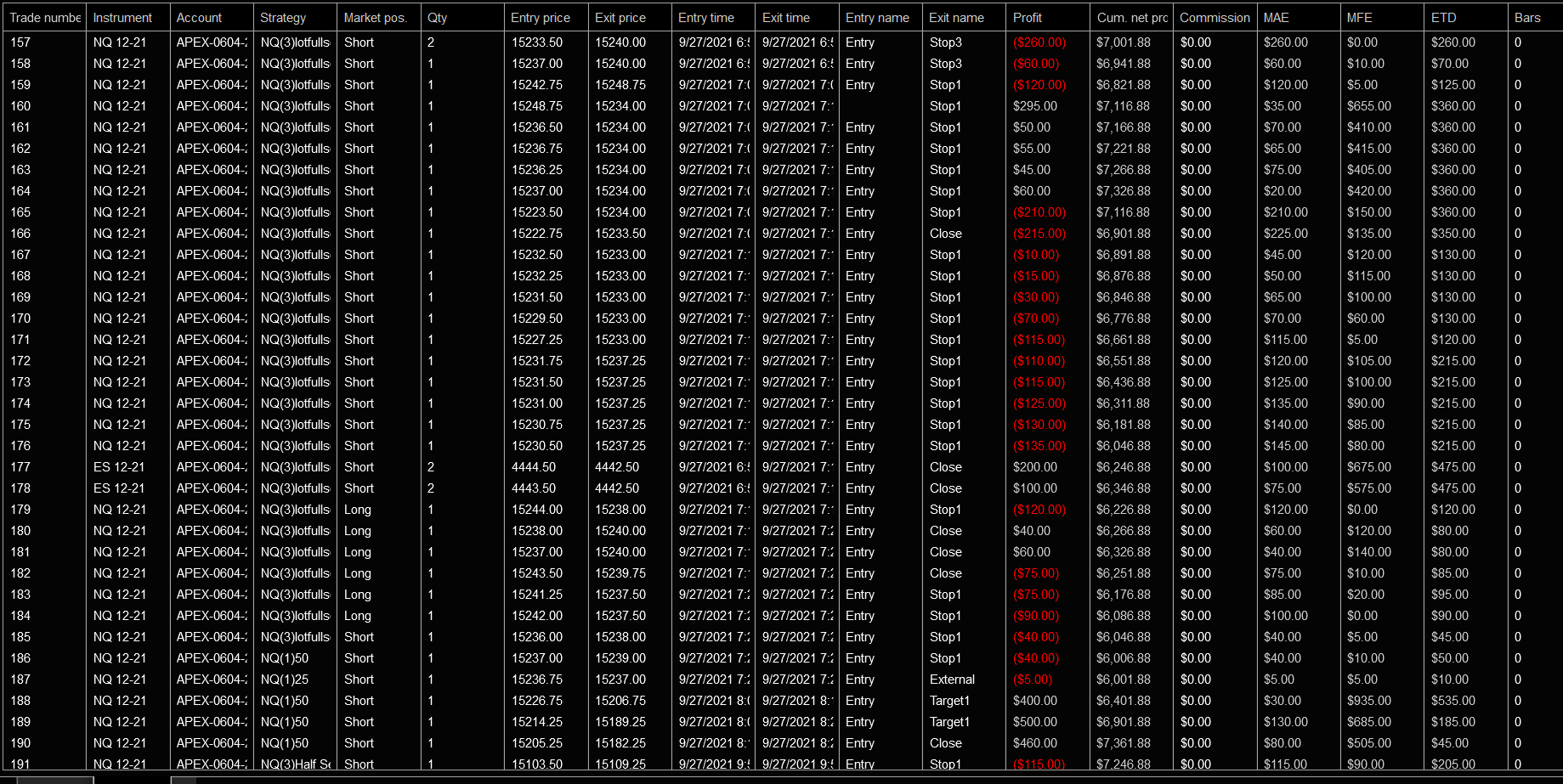
Task: Click ES 12-21 instrument in trade 178
Action: (119, 488)
